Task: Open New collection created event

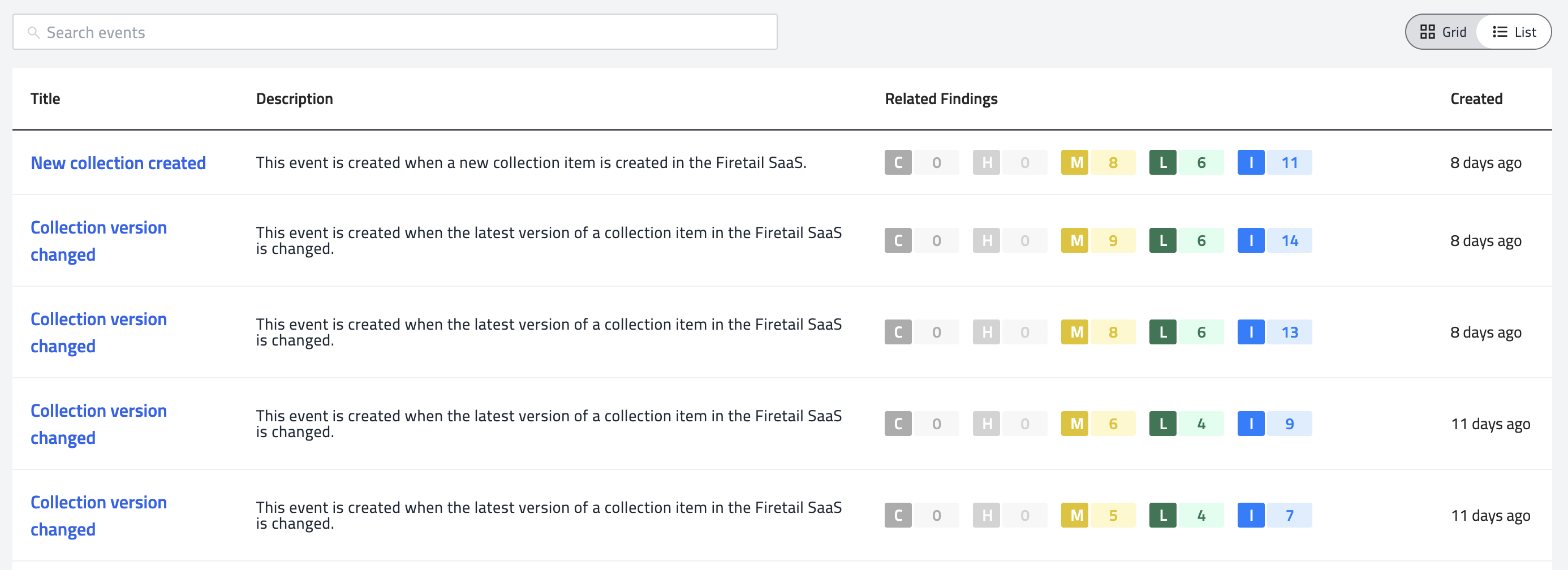Action: (x=118, y=162)
